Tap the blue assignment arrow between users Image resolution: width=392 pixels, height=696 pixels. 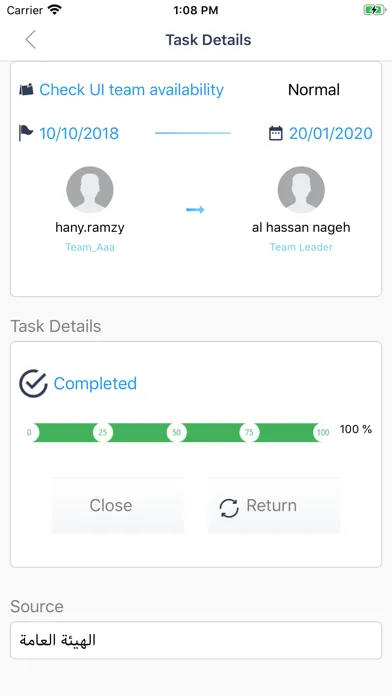(x=195, y=210)
